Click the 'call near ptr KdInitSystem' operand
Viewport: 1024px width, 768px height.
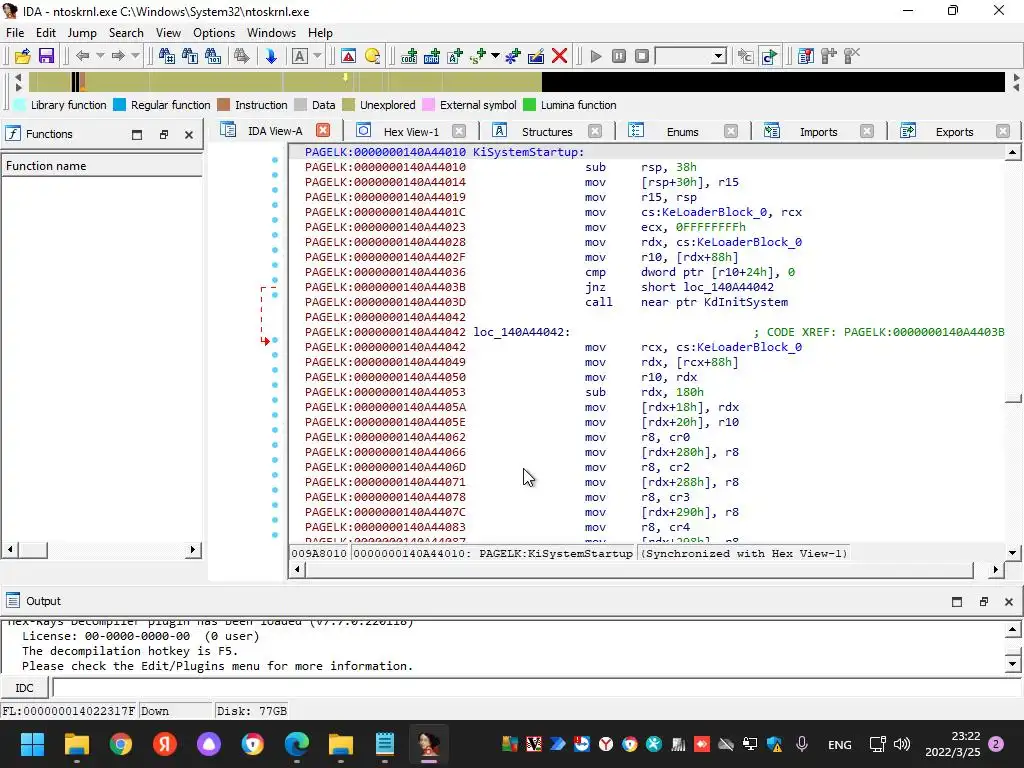(x=714, y=302)
